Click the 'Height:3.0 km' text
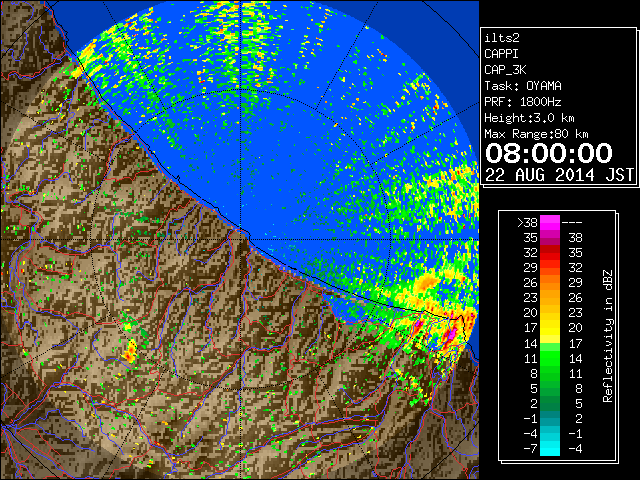 529,118
